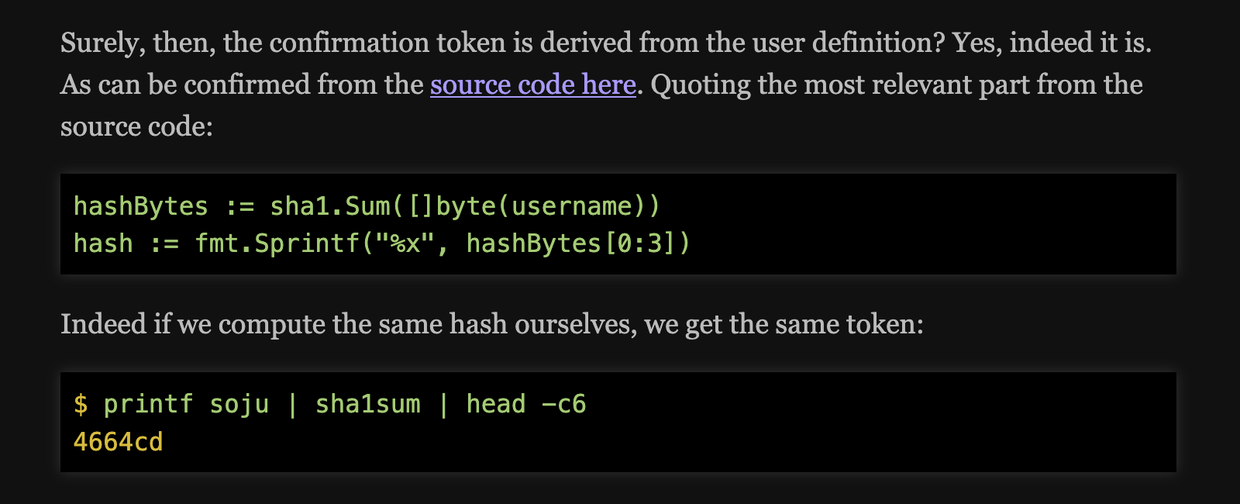1240x504 pixels.
Task: Click the "hash" variable starting the second code line
Action: (x=103, y=243)
